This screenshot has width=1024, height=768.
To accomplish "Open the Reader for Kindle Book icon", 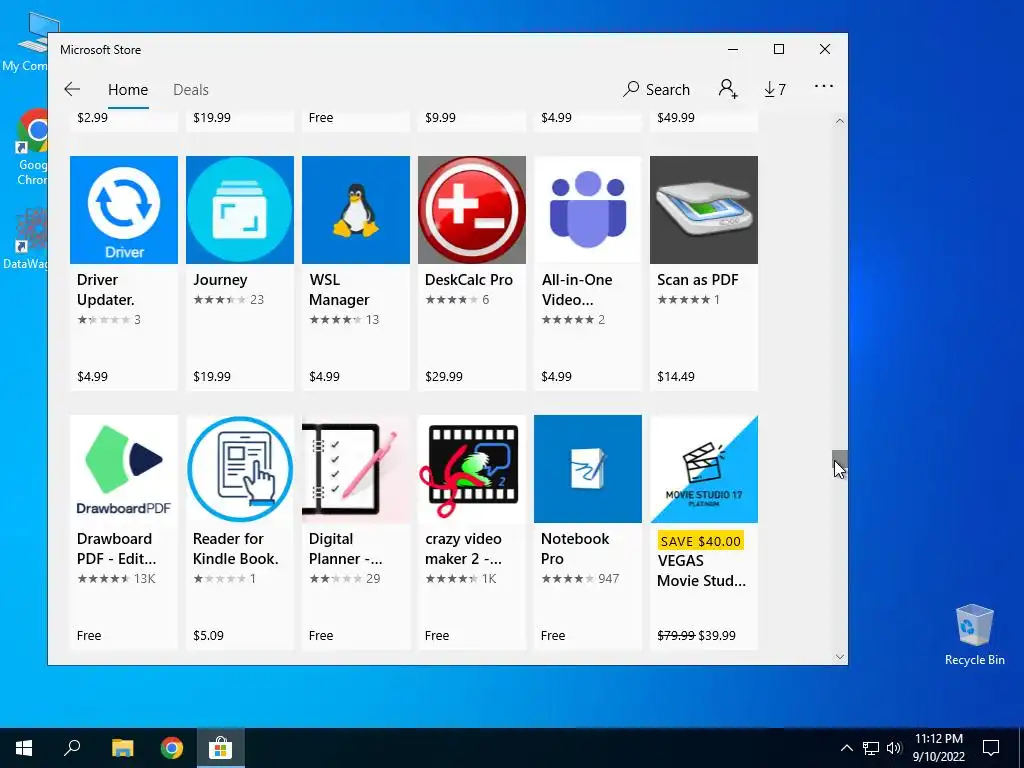I will coord(240,469).
